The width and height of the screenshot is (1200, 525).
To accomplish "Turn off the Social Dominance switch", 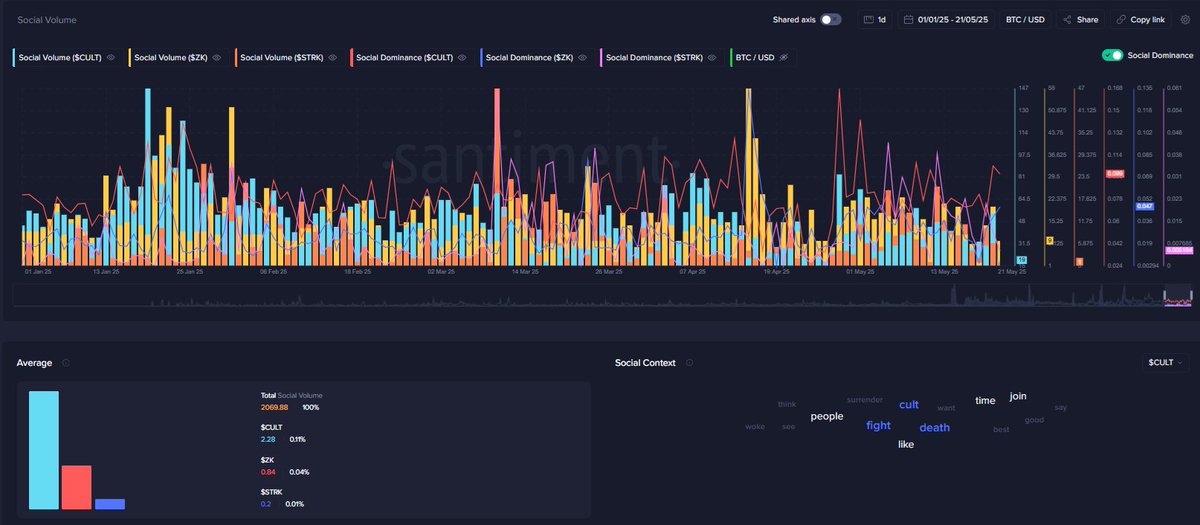I will (1112, 55).
